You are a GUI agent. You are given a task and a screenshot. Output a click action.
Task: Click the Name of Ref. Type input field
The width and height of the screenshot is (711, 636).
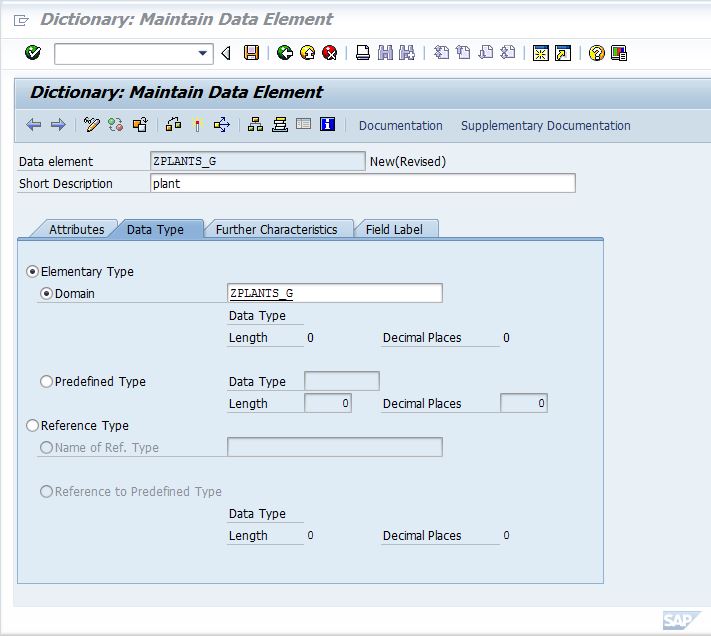point(335,447)
